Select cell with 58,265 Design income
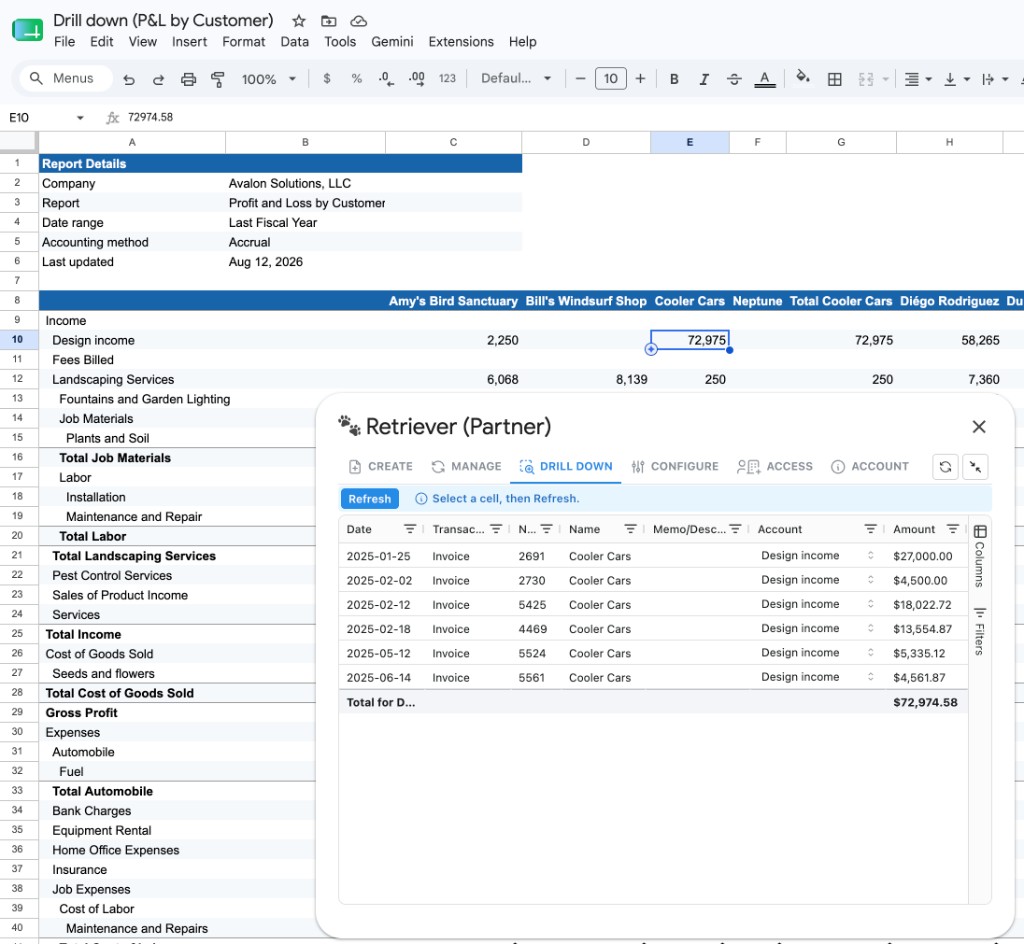This screenshot has height=944, width=1024. click(949, 340)
